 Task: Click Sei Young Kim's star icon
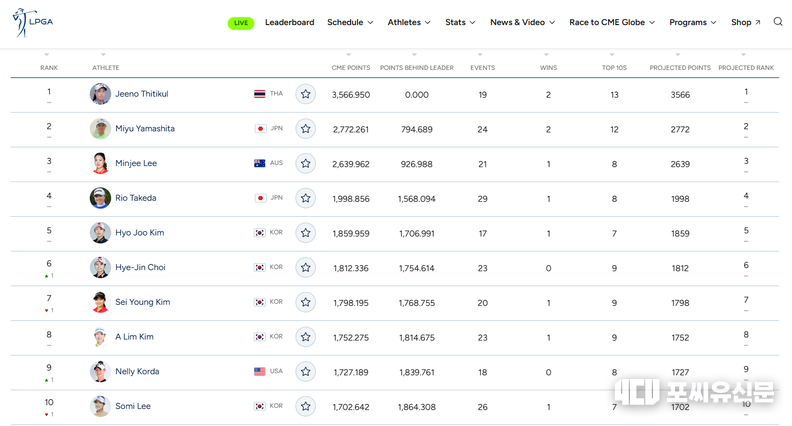(305, 302)
